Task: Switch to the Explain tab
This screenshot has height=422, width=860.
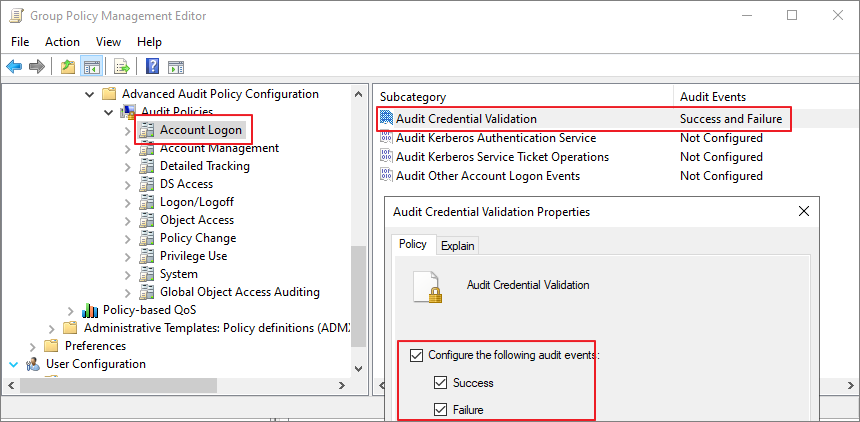Action: click(x=457, y=246)
